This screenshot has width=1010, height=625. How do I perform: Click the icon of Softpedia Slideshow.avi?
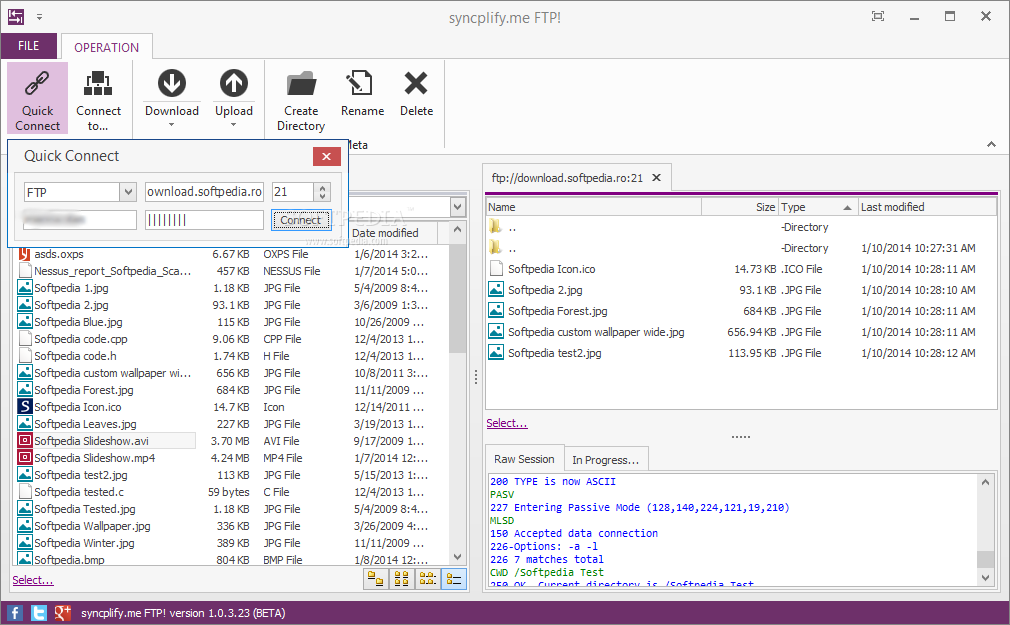coord(24,441)
